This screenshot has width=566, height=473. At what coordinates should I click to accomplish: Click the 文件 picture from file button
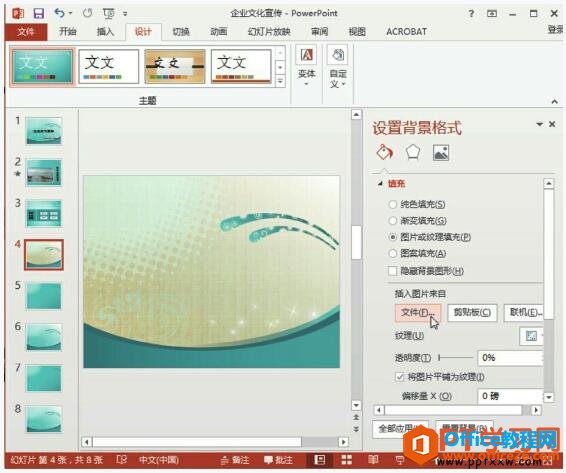pyautogui.click(x=418, y=312)
